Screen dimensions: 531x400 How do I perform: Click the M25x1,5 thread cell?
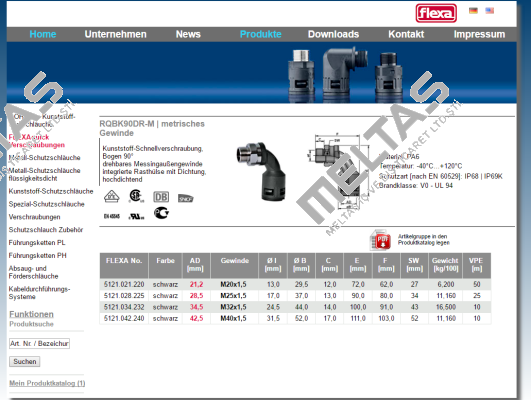(233, 296)
